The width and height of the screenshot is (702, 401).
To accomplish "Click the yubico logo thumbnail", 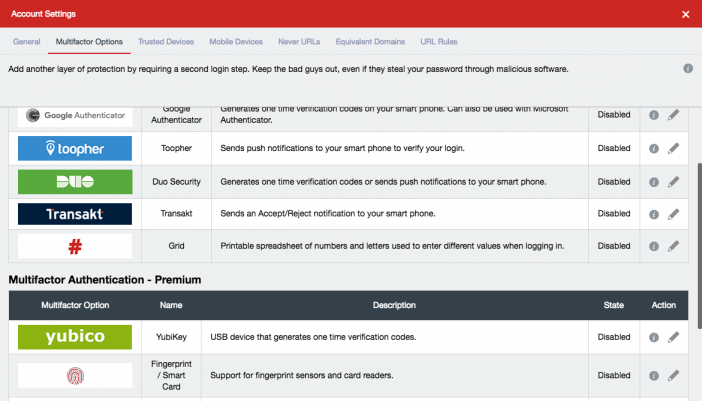I will [x=75, y=337].
